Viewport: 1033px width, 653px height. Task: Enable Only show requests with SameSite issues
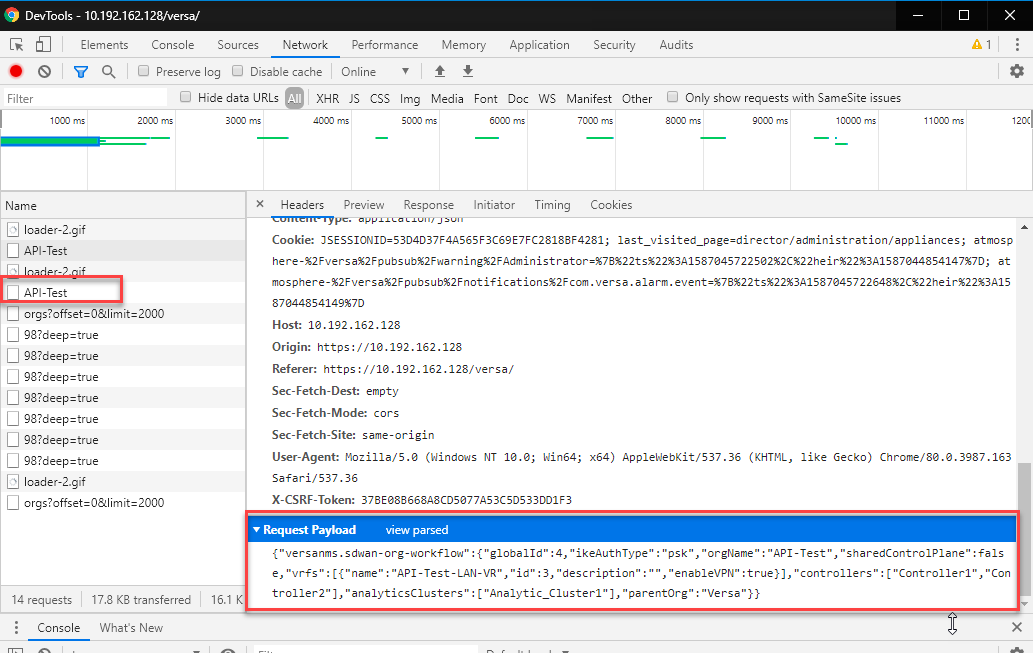point(673,98)
